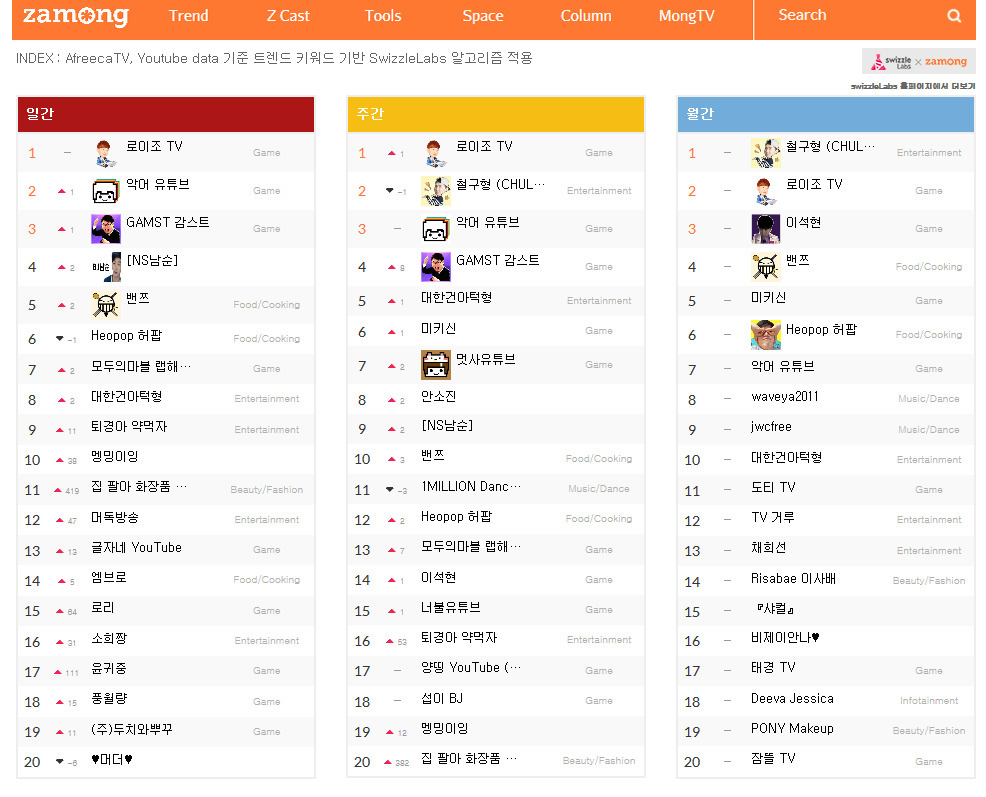Click the search magnifier icon
Image resolution: width=986 pixels, height=797 pixels.
pyautogui.click(x=954, y=16)
